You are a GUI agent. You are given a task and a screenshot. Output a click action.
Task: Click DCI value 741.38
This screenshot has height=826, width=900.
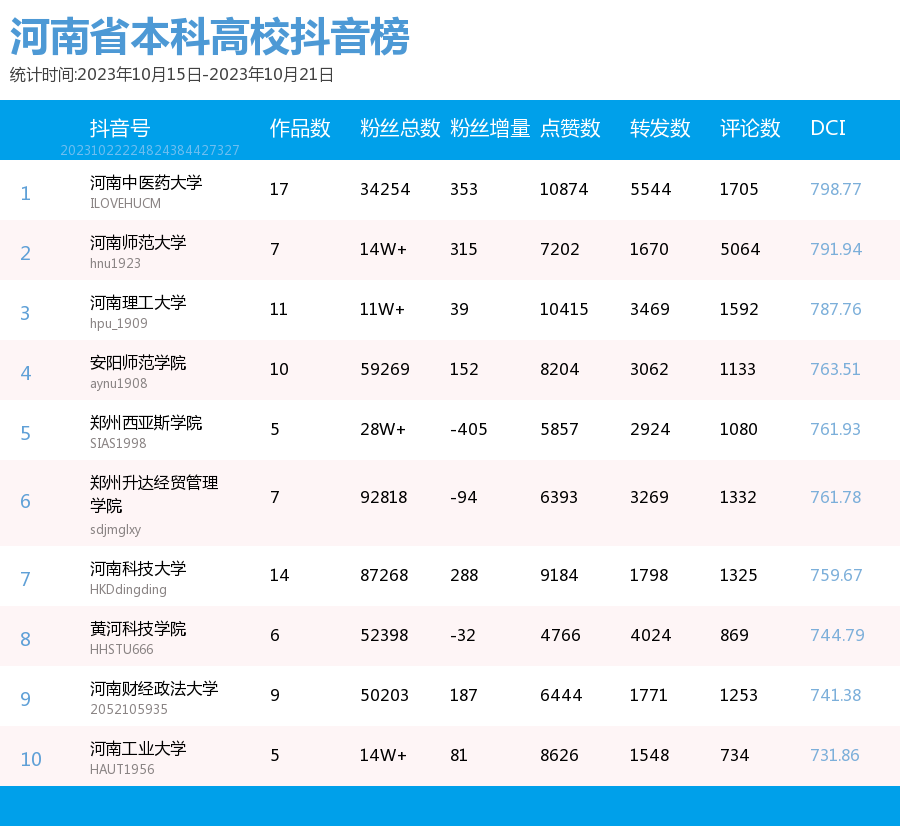(x=836, y=695)
